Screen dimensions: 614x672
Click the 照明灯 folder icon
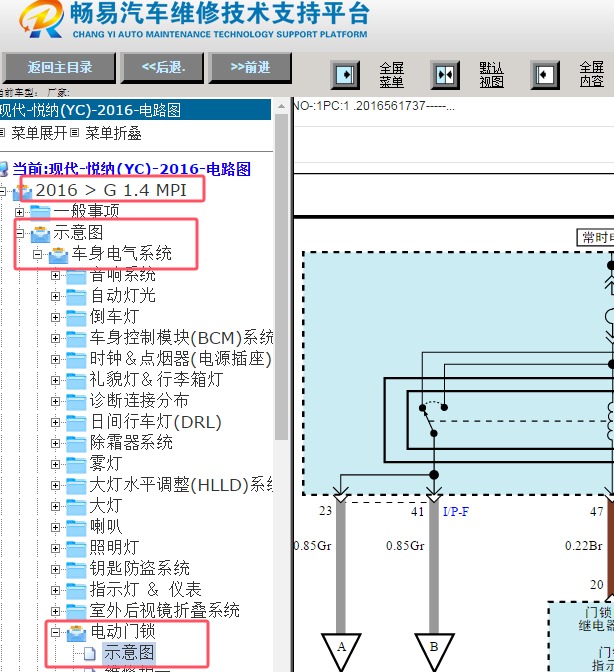[x=76, y=549]
